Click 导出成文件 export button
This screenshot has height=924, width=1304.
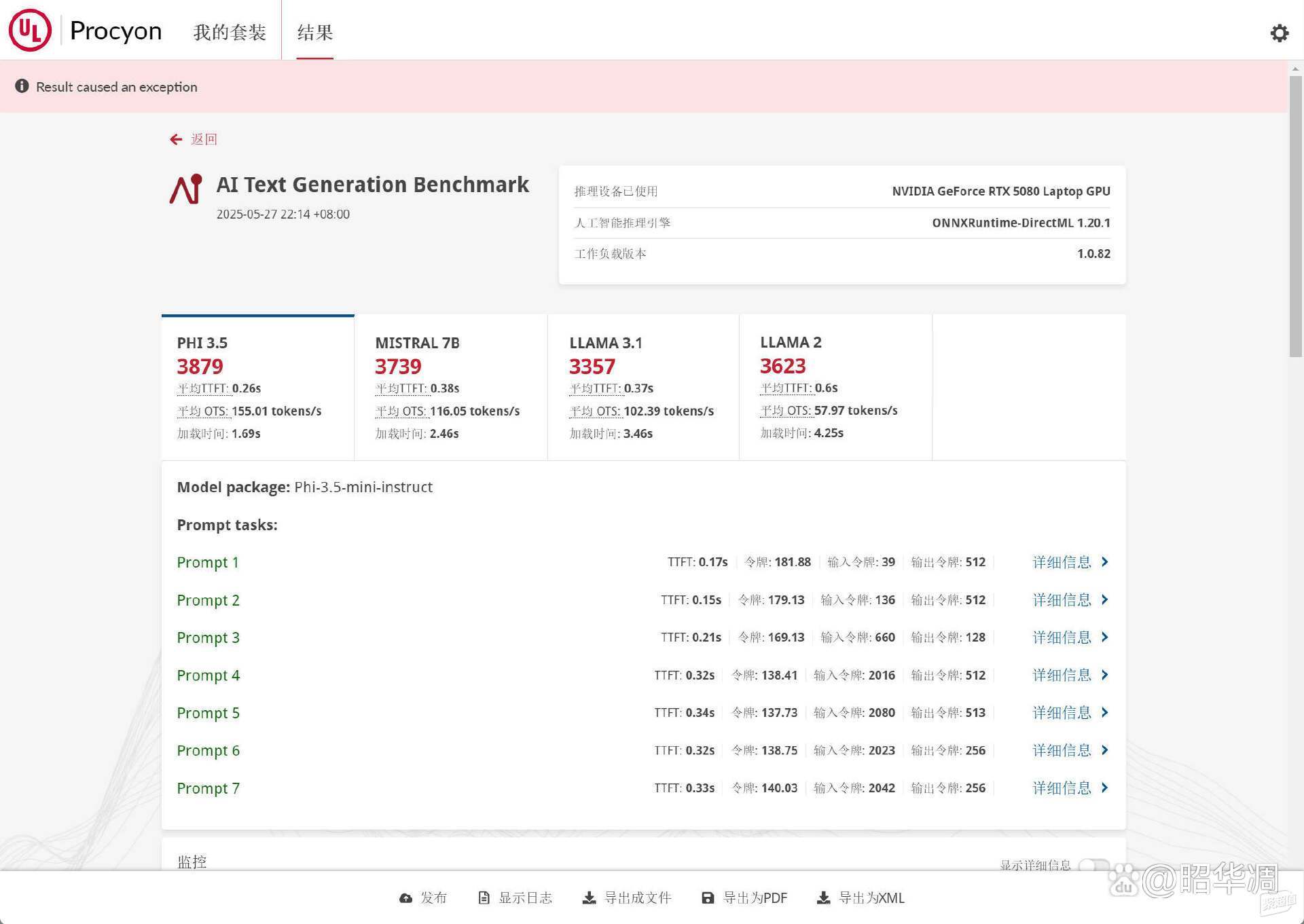click(627, 898)
